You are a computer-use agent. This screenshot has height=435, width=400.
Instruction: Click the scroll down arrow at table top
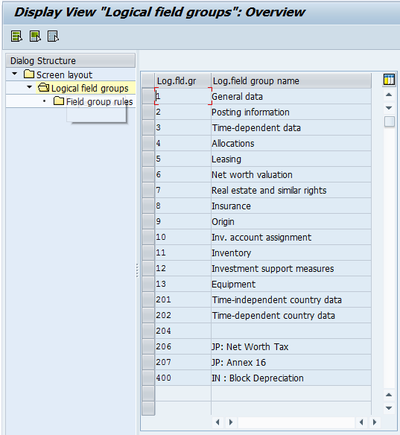point(389,108)
